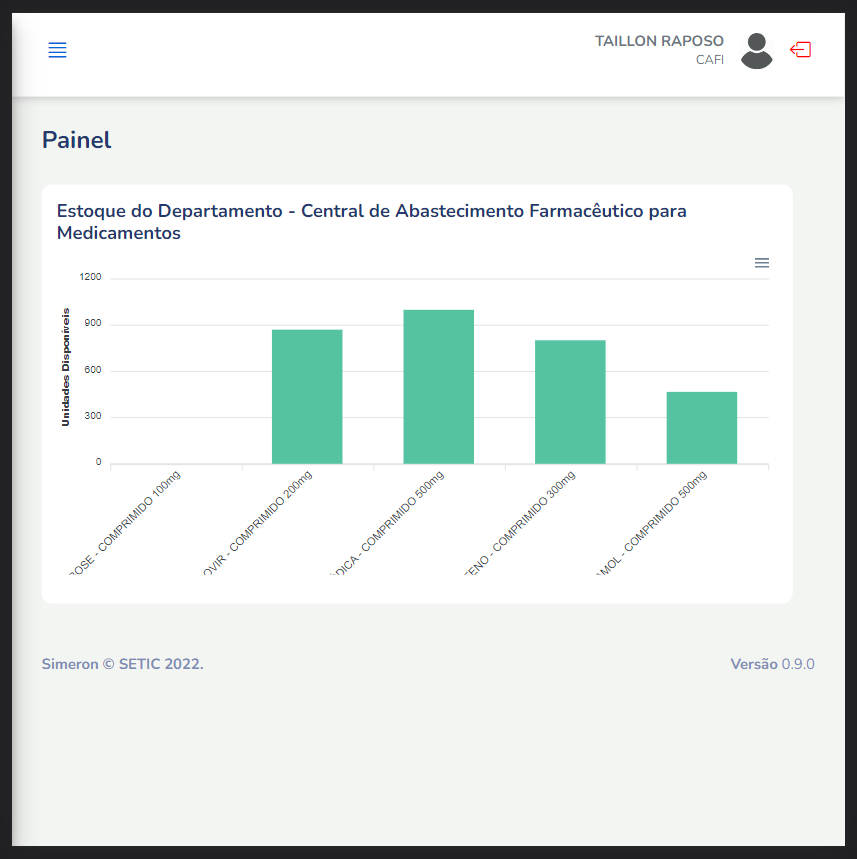Click the AMOL COMPRIMIDO 500mg axis label
Image resolution: width=857 pixels, height=859 pixels.
(652, 523)
